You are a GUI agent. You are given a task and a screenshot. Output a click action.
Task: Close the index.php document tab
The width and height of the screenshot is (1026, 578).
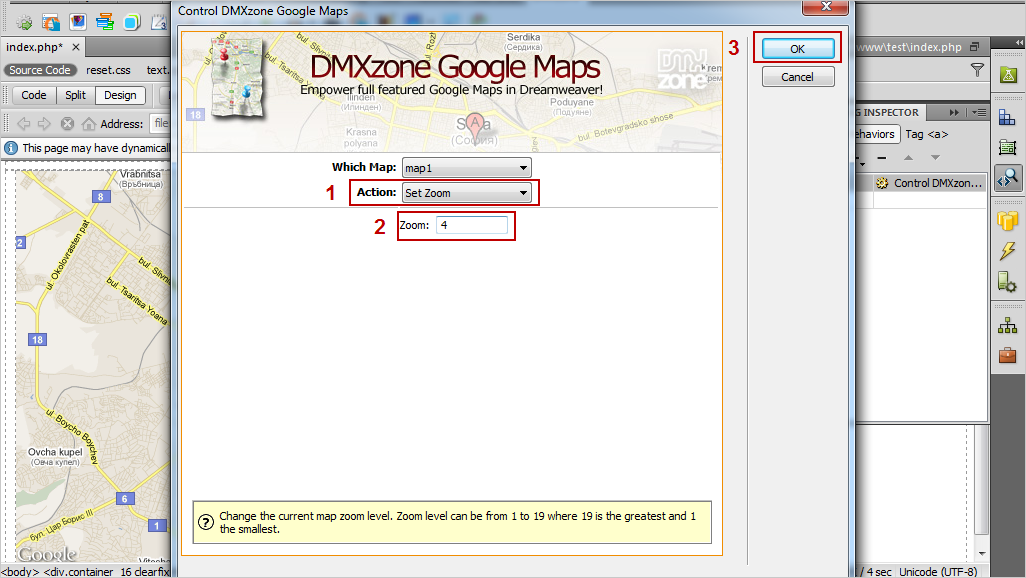[x=76, y=47]
